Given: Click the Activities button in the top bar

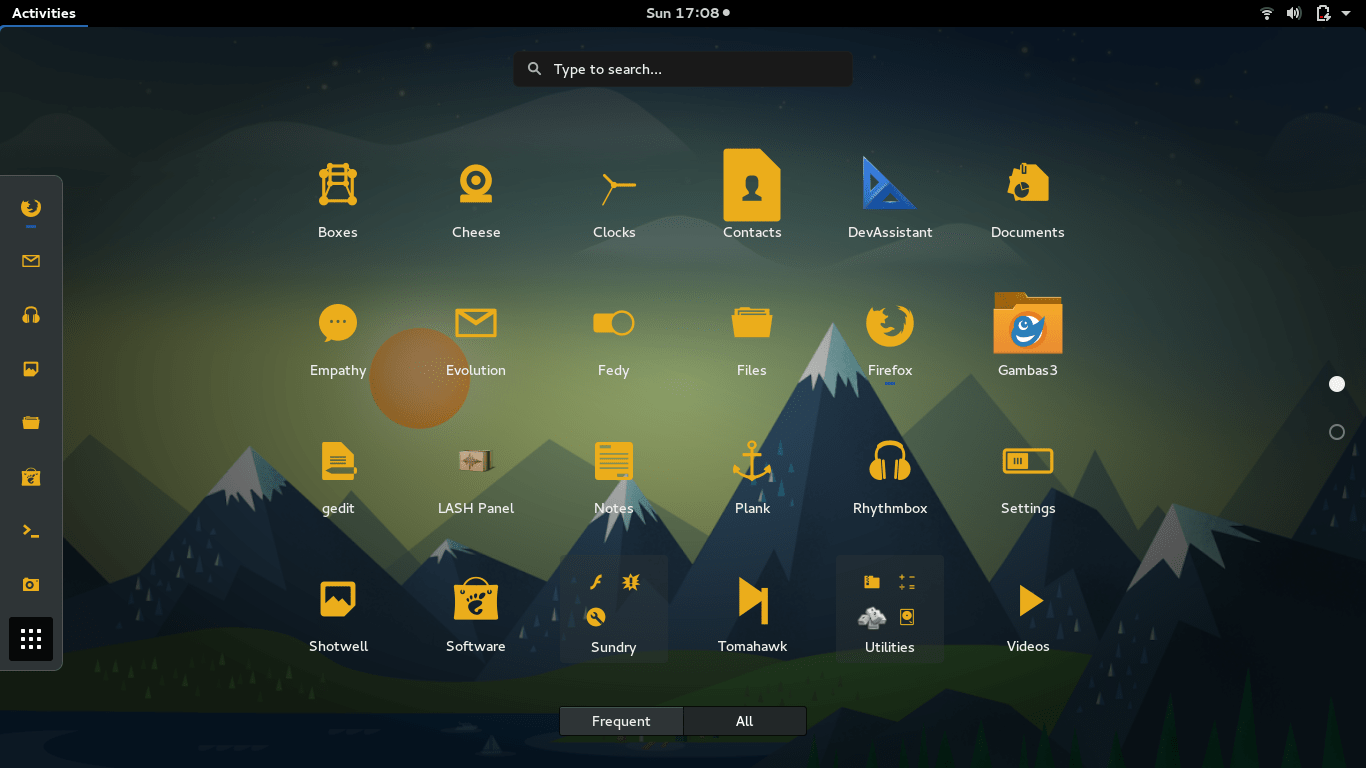Looking at the screenshot, I should point(44,13).
